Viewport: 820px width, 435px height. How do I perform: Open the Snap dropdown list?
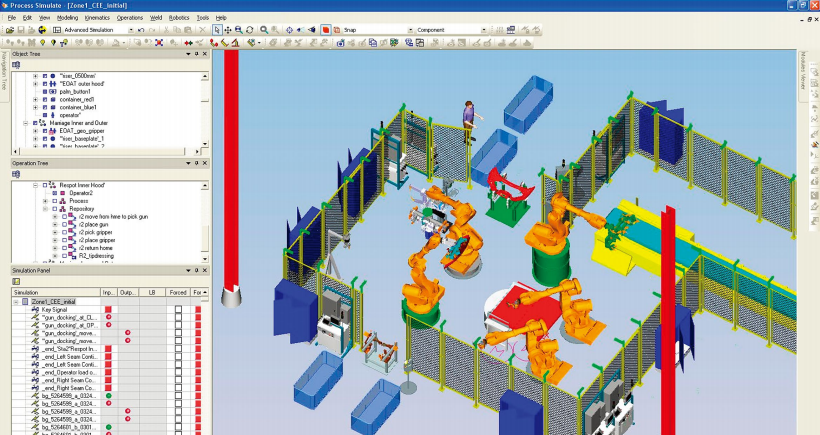coord(411,30)
